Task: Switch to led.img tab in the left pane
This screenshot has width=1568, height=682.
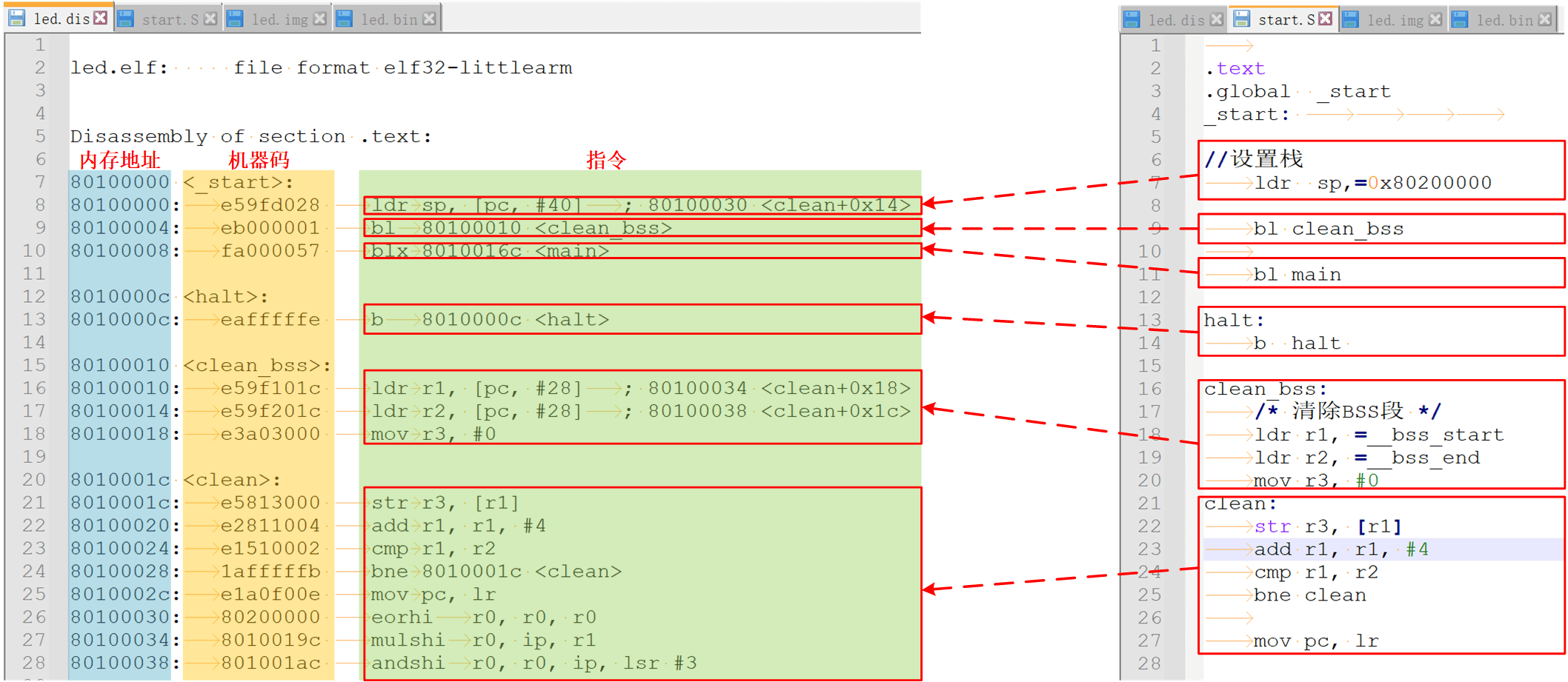Action: coord(279,19)
